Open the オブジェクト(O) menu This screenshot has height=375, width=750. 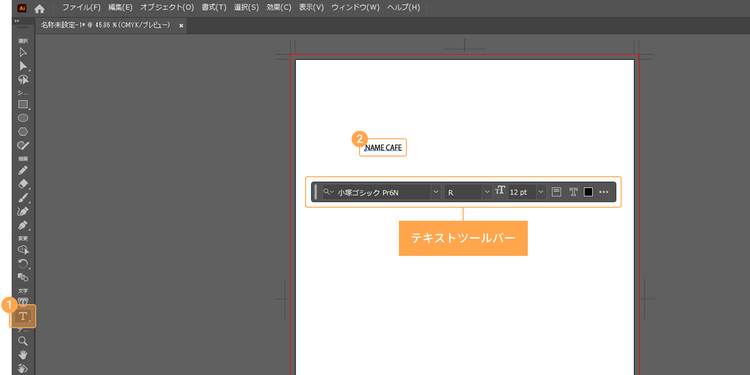coord(167,8)
